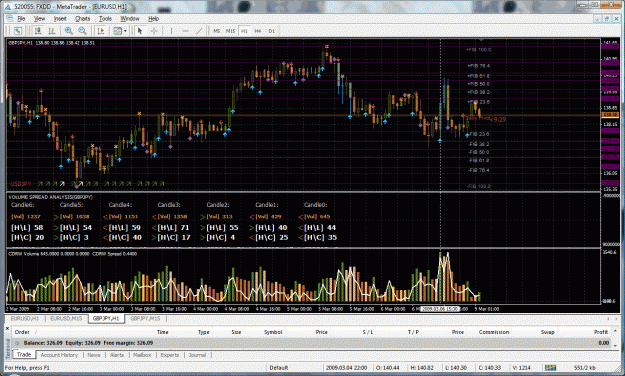625x376 pixels.
Task: Open the Mailbox tab
Action: pyautogui.click(x=142, y=355)
